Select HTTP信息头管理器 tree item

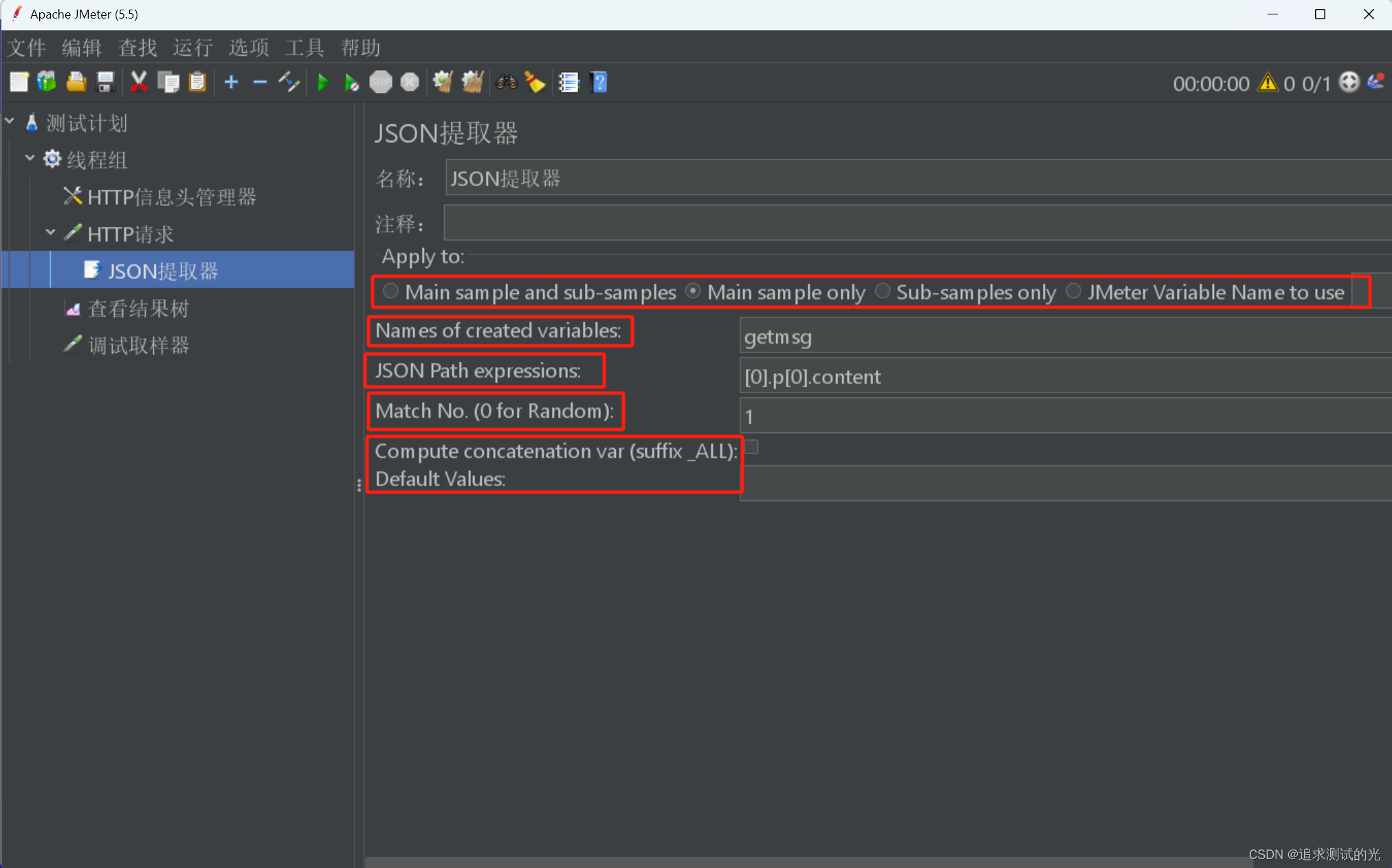pos(172,197)
